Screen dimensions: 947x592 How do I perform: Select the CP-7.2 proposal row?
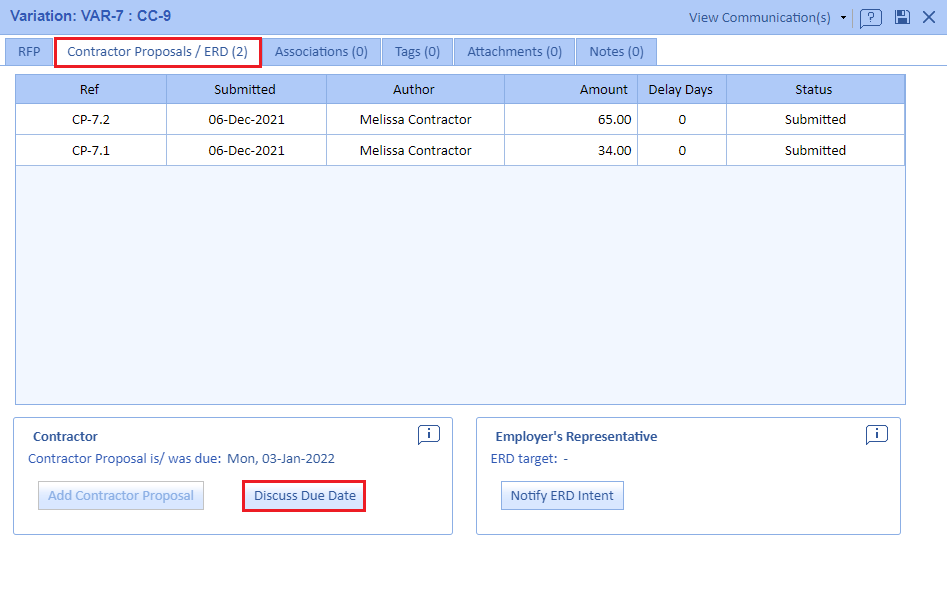click(460, 119)
